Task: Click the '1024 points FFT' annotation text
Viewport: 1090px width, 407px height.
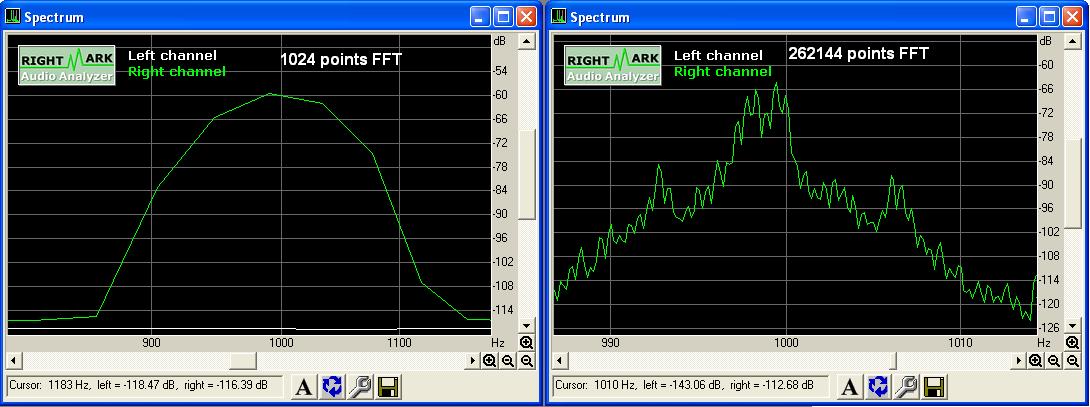Action: (341, 60)
